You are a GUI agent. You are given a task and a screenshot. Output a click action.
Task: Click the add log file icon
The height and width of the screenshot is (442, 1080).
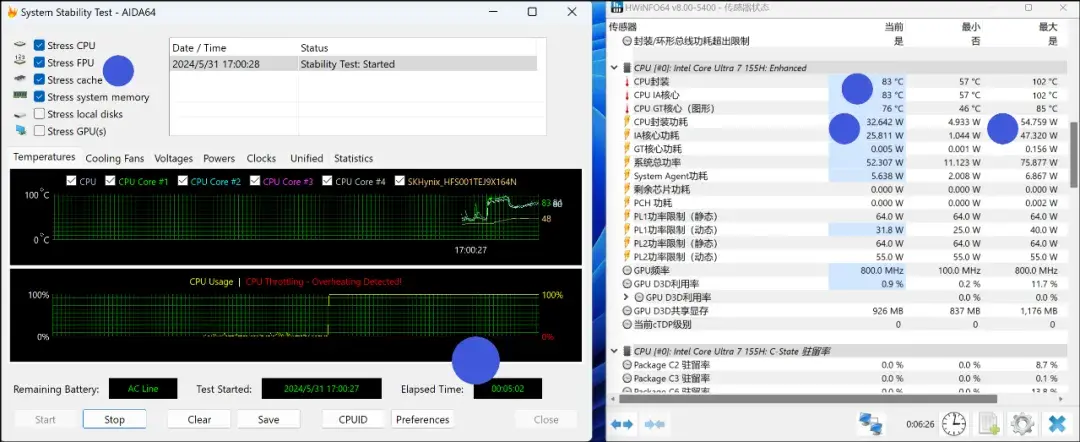[x=988, y=423]
